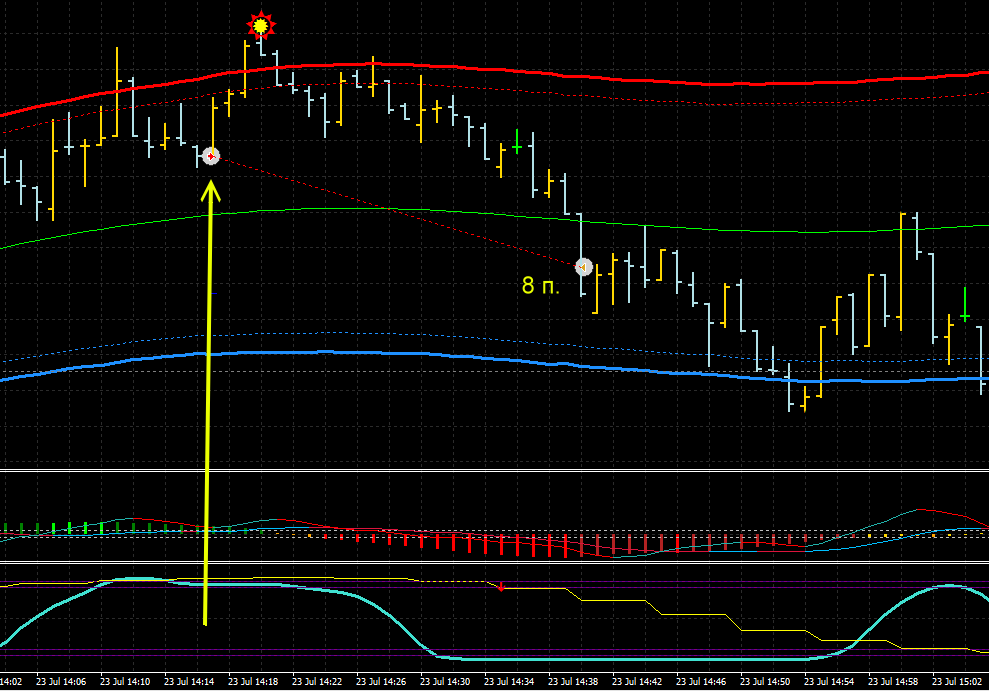
Task: Click the '23 Jul 14:42' time label
Action: pyautogui.click(x=636, y=681)
